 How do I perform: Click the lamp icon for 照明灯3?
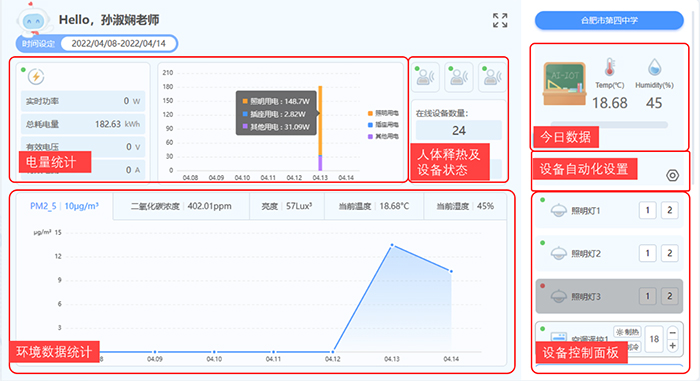click(558, 296)
